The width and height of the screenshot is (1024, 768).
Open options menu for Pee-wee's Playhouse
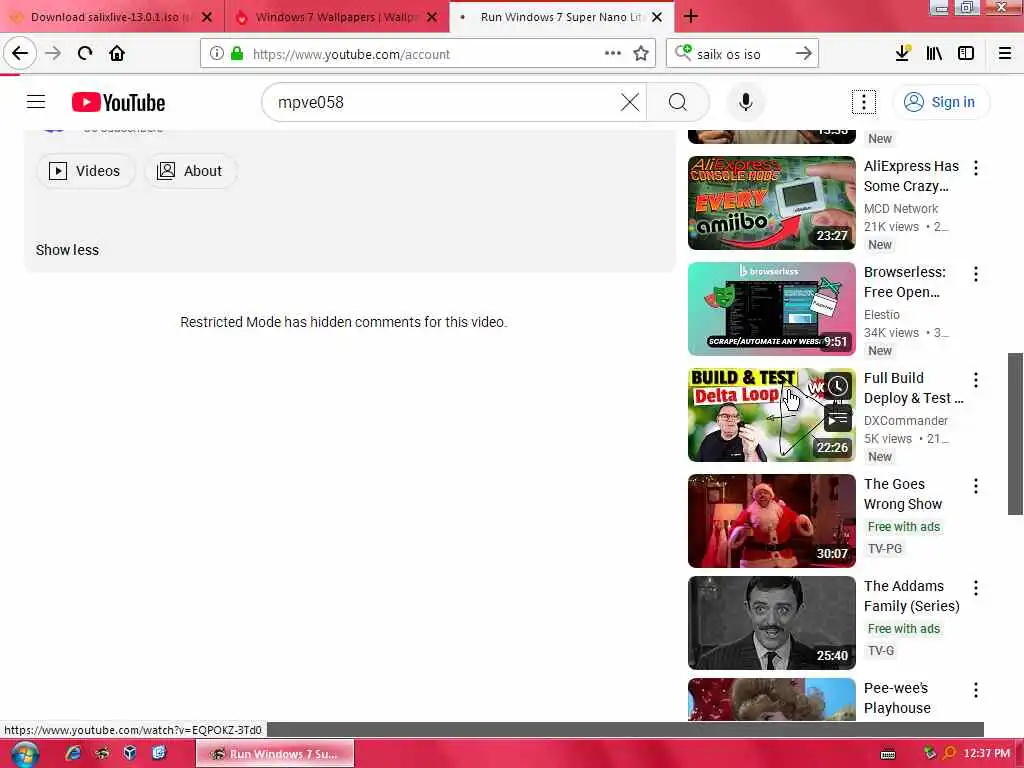[x=976, y=690]
